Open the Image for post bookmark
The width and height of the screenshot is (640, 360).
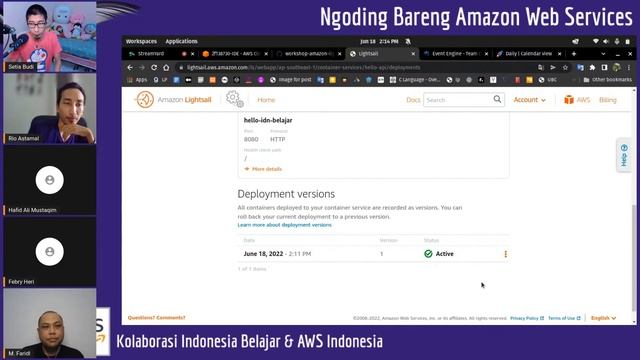click(x=291, y=80)
